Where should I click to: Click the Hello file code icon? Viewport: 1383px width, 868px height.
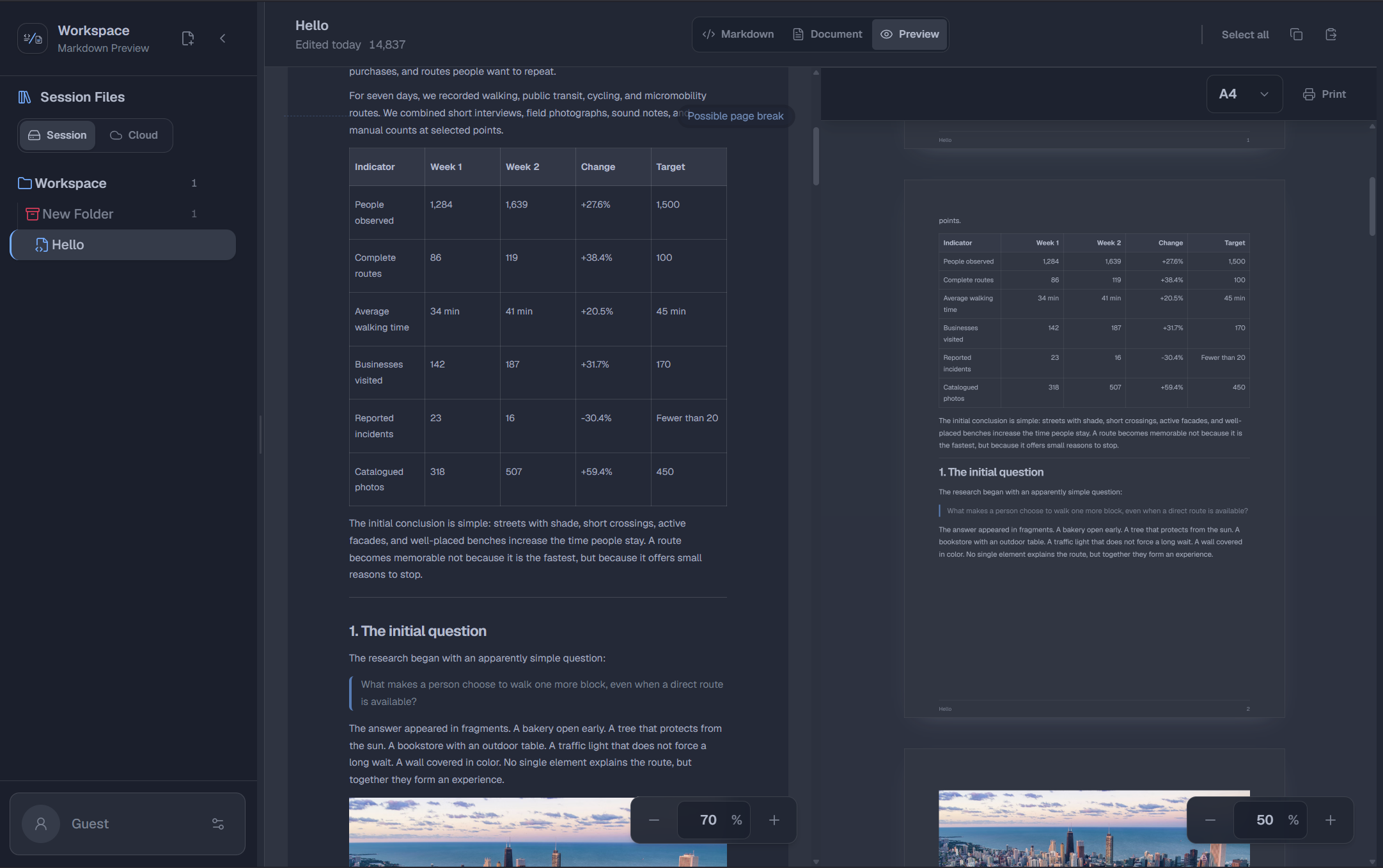[x=42, y=245]
